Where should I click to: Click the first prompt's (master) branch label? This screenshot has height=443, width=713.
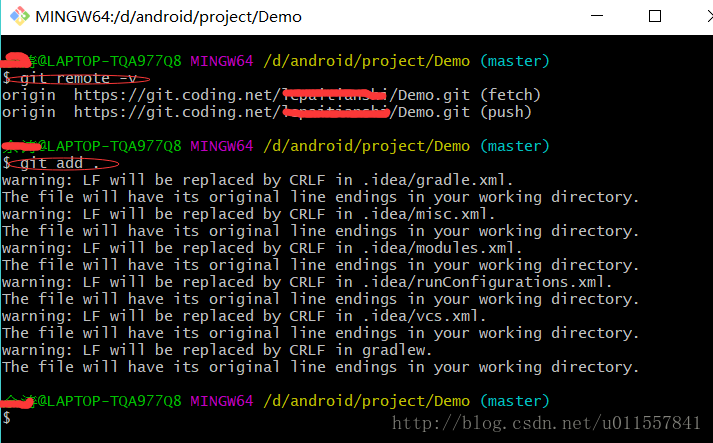(515, 61)
